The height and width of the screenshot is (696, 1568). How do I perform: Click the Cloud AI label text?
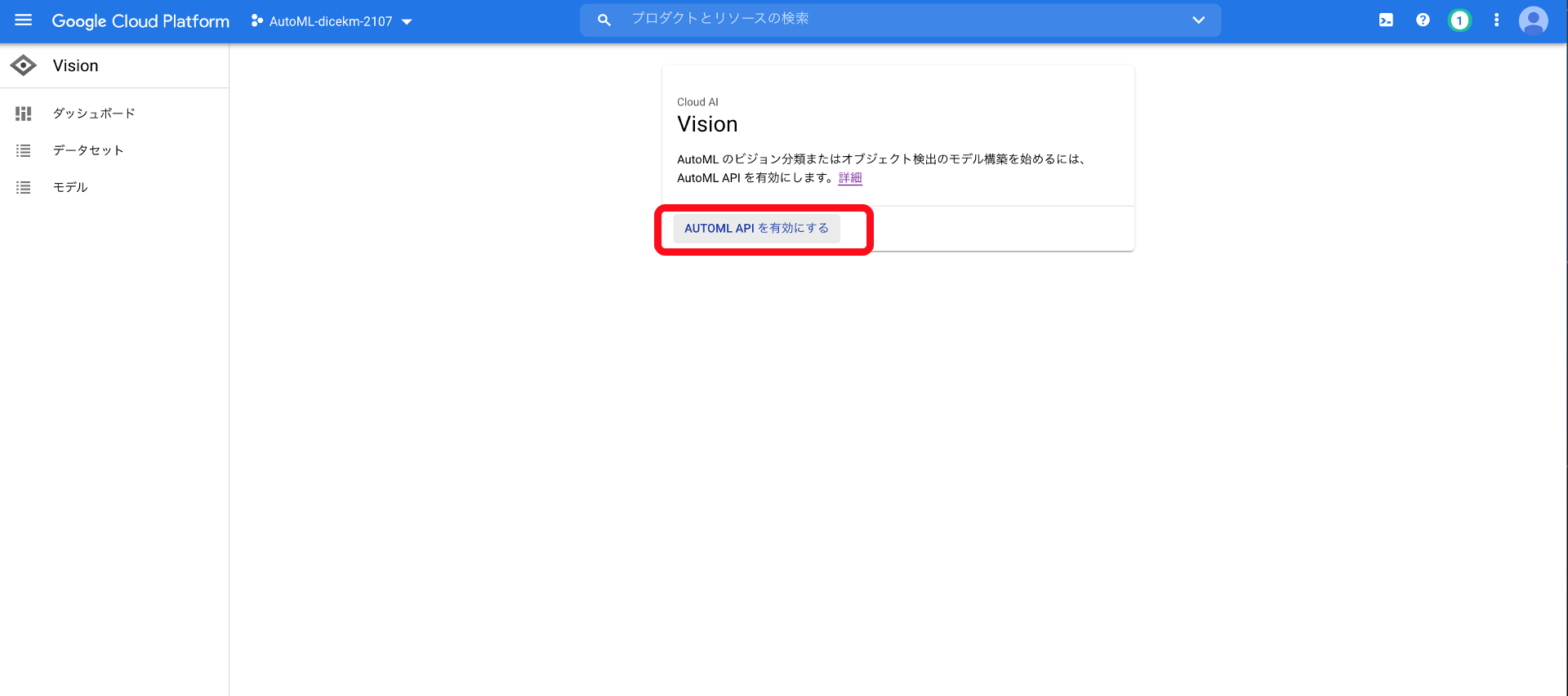coord(697,102)
